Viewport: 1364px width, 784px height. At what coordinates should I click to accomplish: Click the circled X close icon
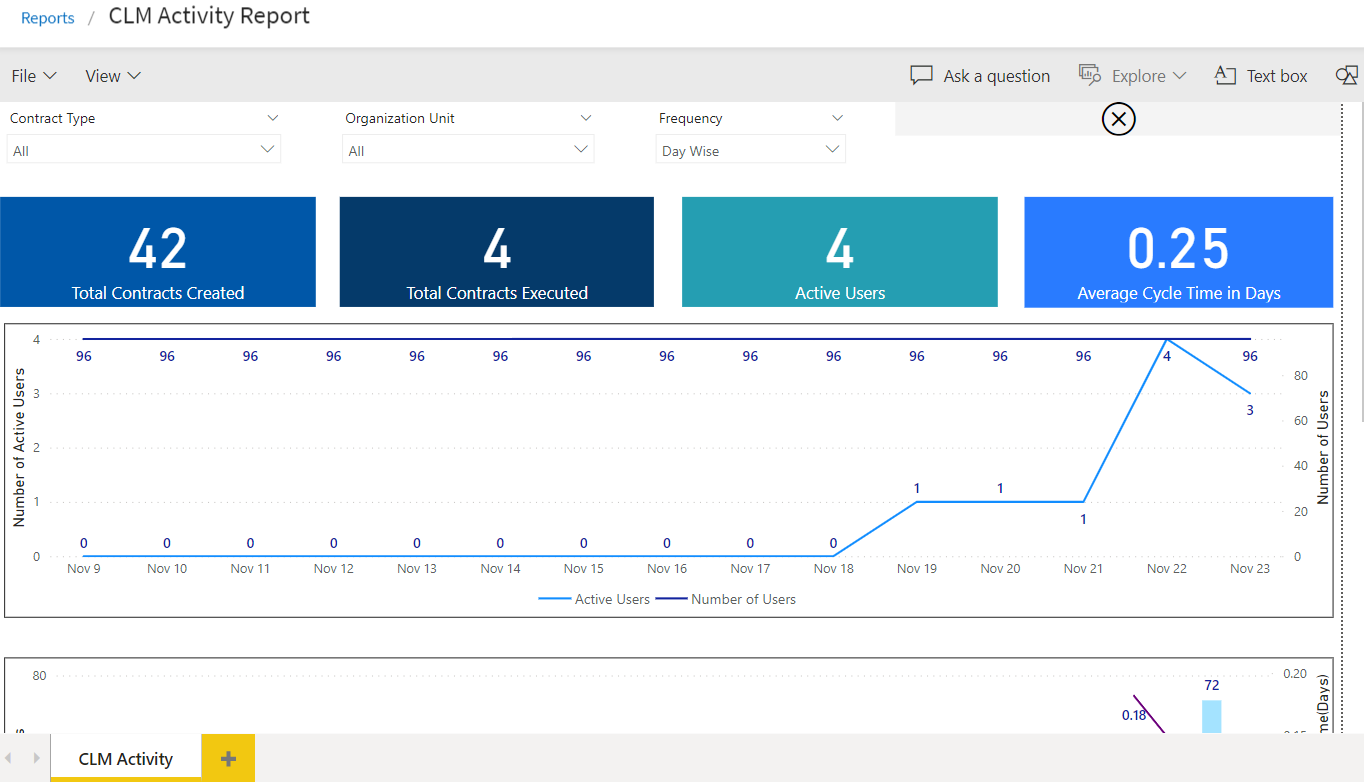pyautogui.click(x=1118, y=120)
